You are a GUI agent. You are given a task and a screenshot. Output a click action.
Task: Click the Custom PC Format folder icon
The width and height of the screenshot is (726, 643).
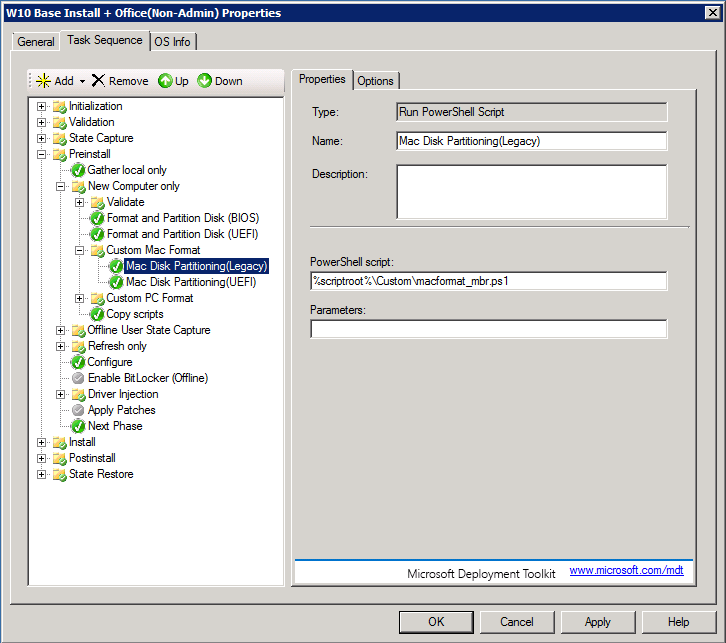point(98,299)
